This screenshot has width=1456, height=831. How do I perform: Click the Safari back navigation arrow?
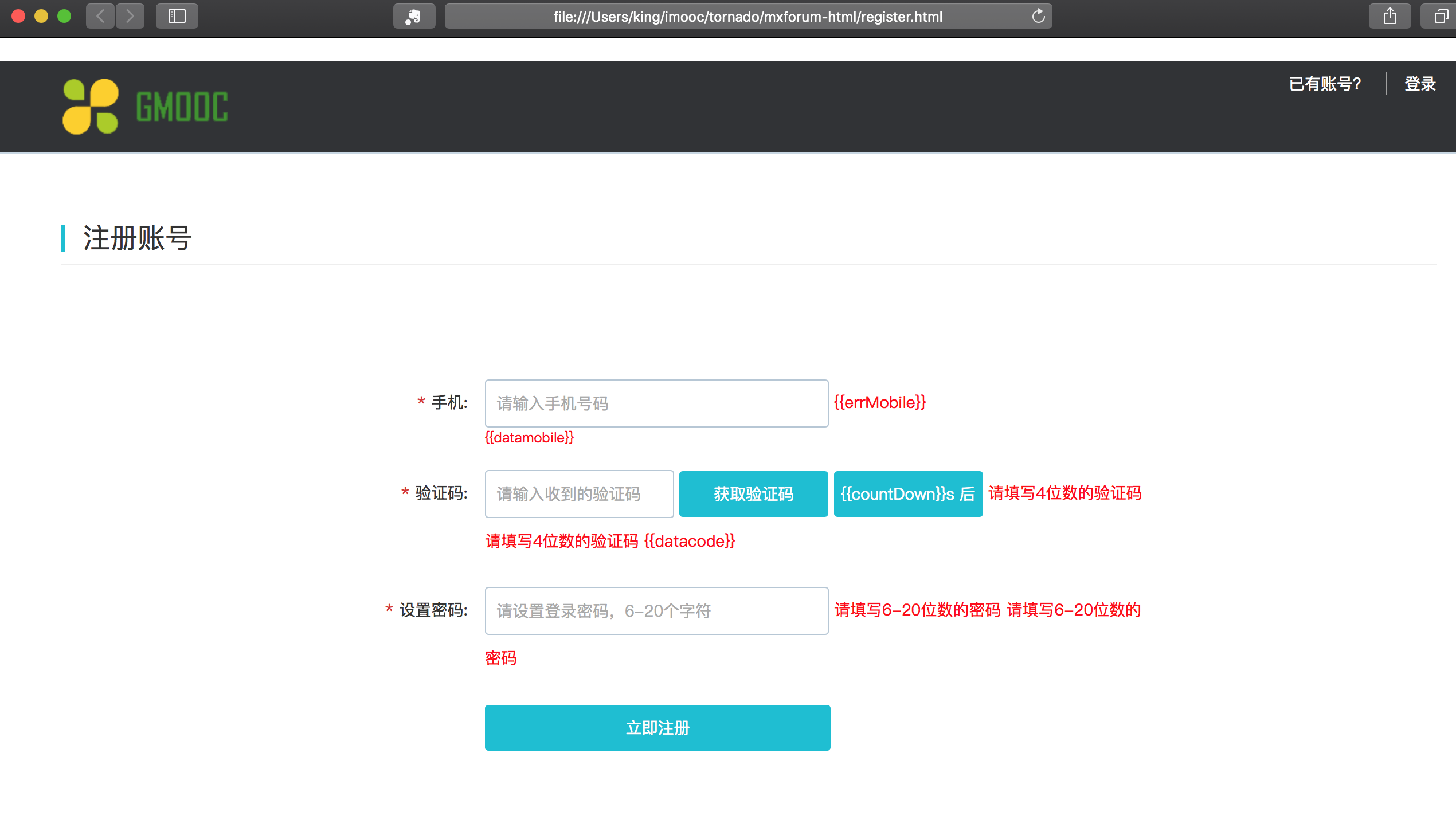tap(100, 16)
